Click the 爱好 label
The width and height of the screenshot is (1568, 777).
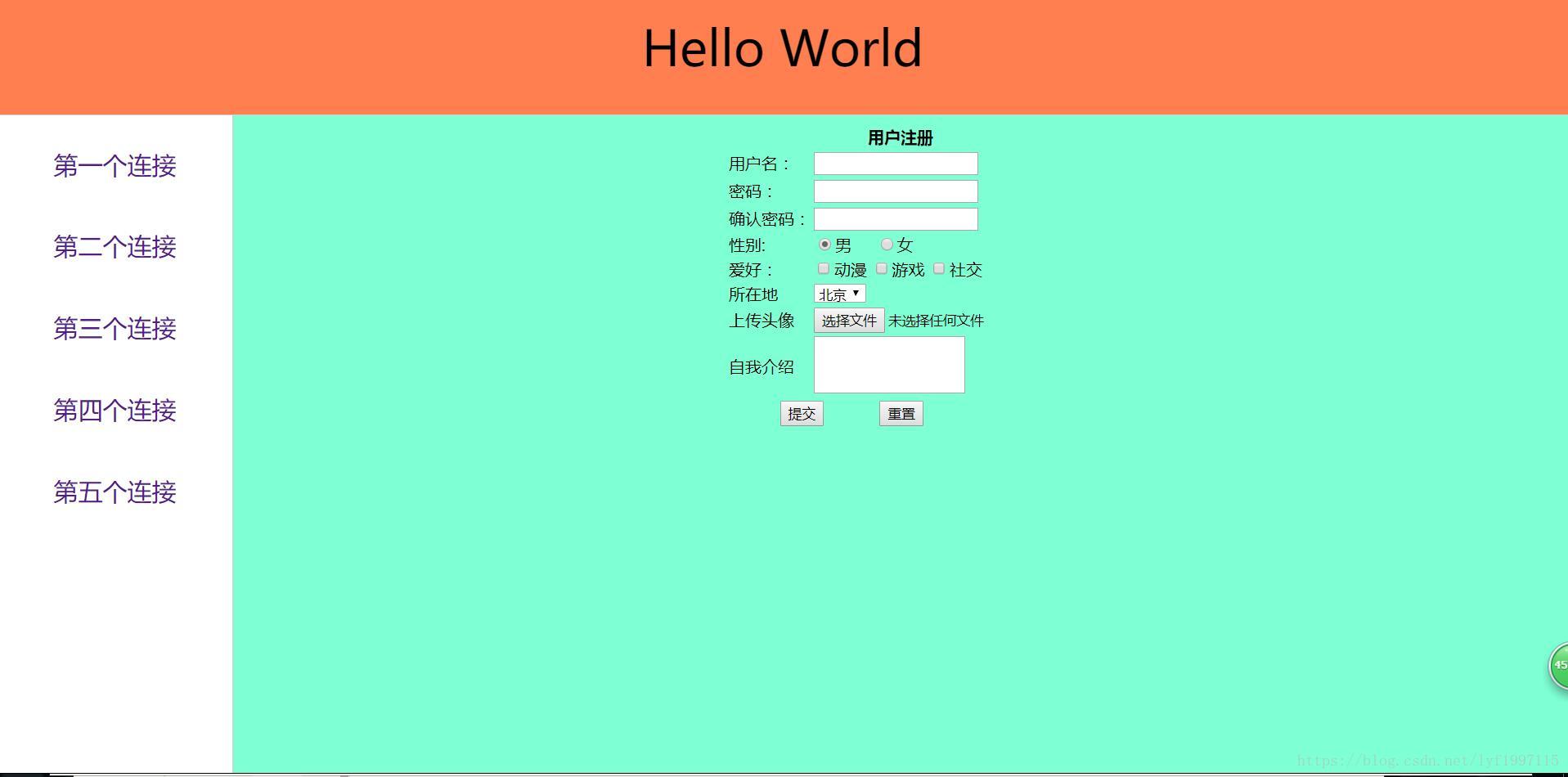[751, 270]
